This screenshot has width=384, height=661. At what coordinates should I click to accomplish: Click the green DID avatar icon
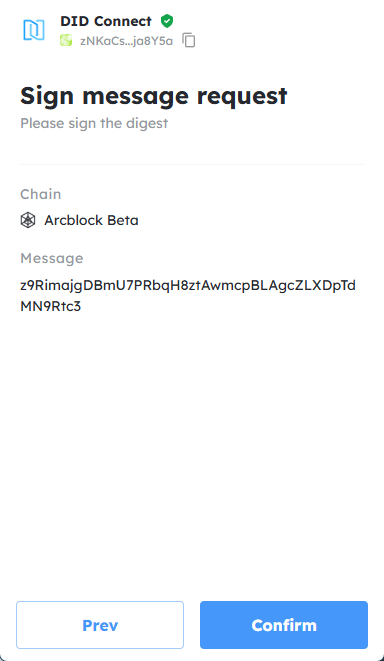(x=66, y=40)
